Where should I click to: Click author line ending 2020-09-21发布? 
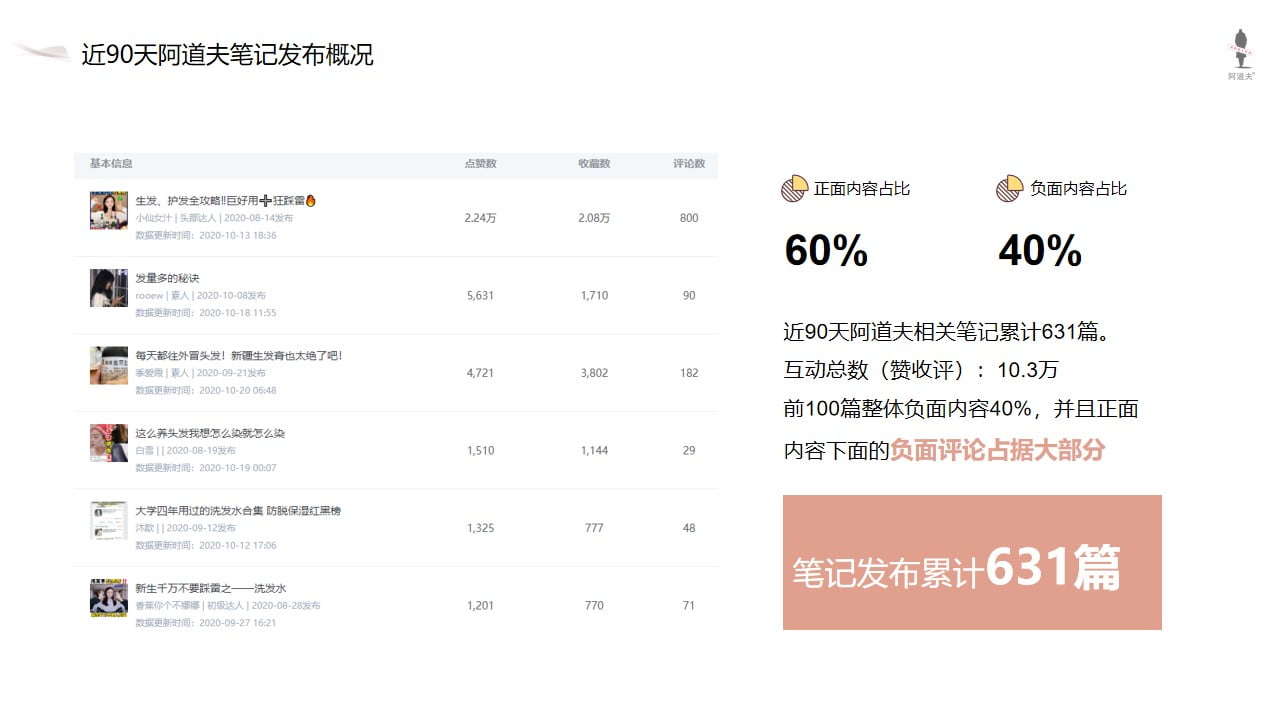pos(201,373)
